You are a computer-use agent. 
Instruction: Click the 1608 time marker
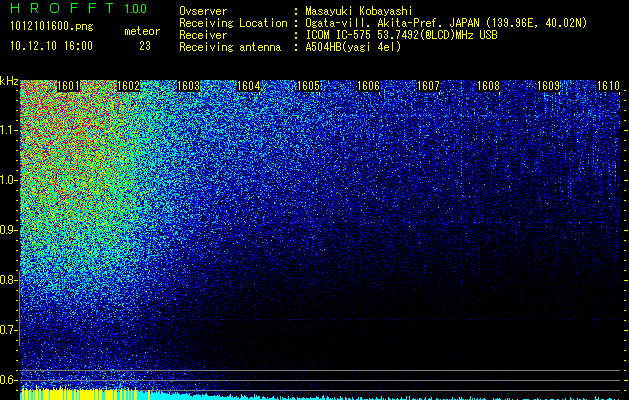[489, 86]
